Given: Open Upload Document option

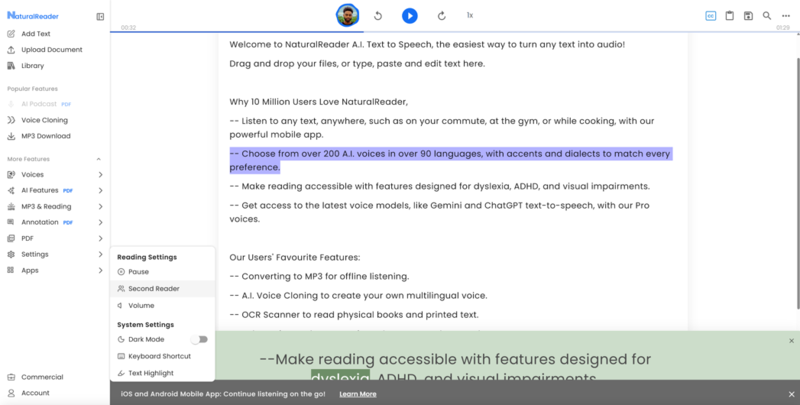Looking at the screenshot, I should coord(52,49).
